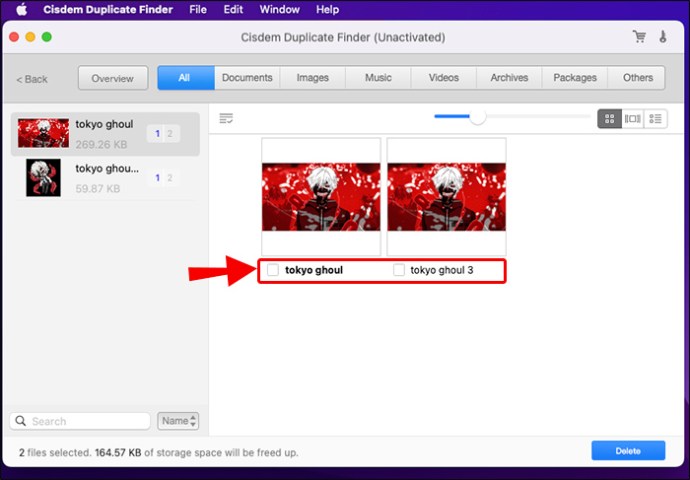
Task: Click the 1|2 badge of 269.26 KB group
Action: pos(163,133)
